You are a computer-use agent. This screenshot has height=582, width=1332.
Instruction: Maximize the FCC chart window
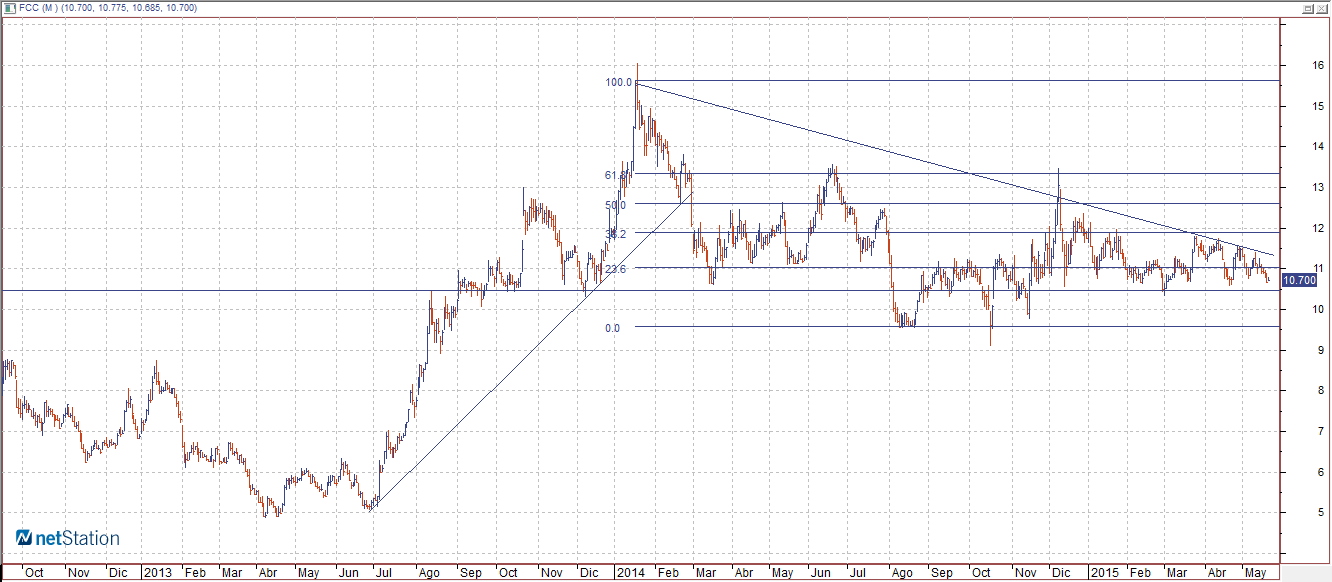(x=1309, y=7)
